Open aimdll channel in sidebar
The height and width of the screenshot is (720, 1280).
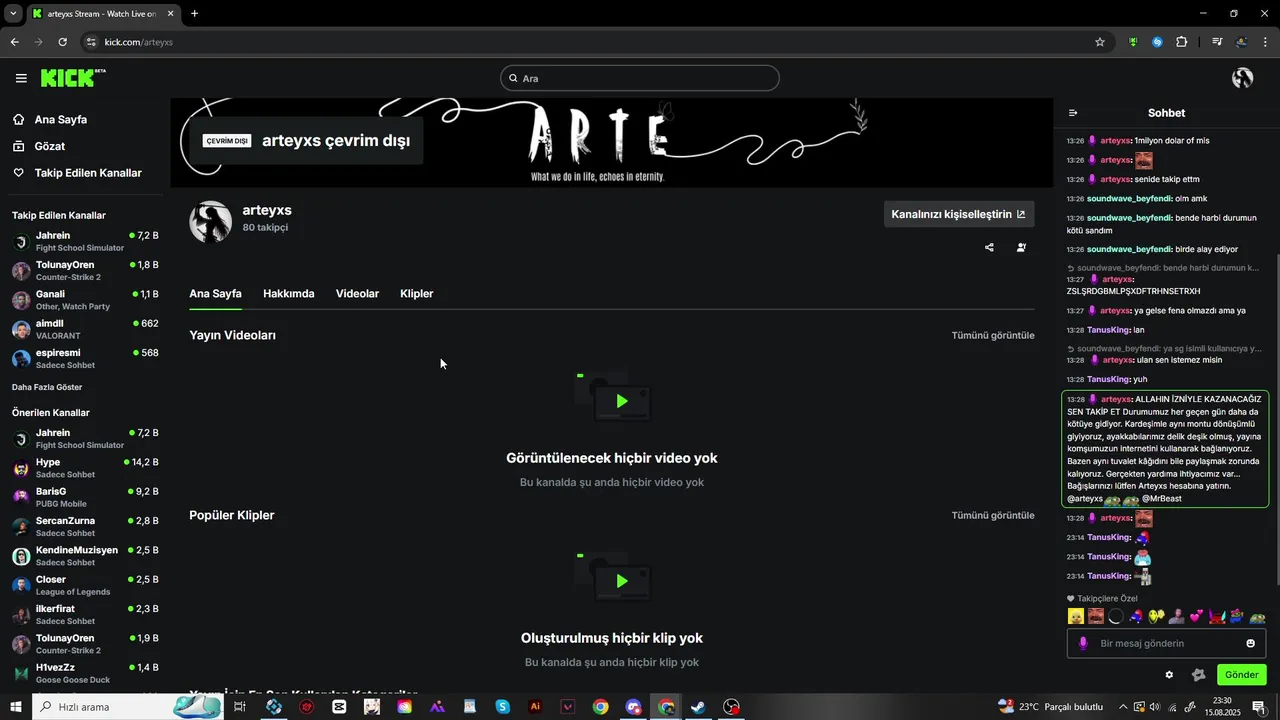point(85,329)
